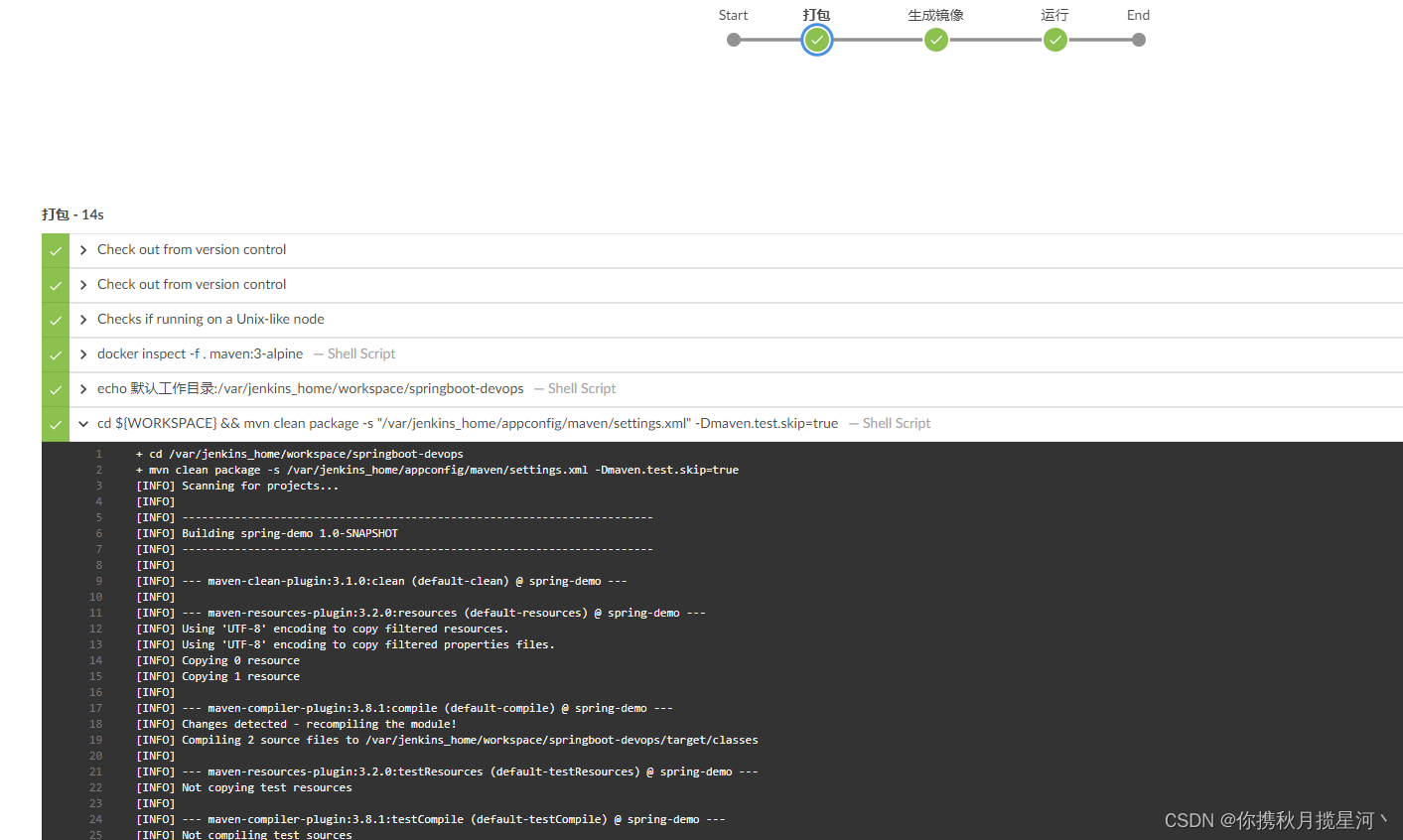Click the 打包 stage label
This screenshot has width=1403, height=840.
coord(816,15)
